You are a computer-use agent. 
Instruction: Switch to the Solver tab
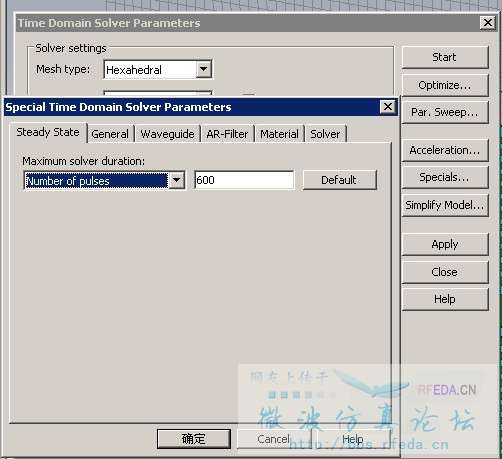[x=325, y=134]
